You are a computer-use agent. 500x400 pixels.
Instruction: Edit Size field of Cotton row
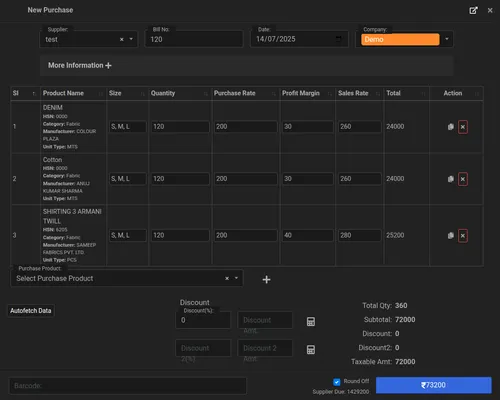tap(128, 179)
